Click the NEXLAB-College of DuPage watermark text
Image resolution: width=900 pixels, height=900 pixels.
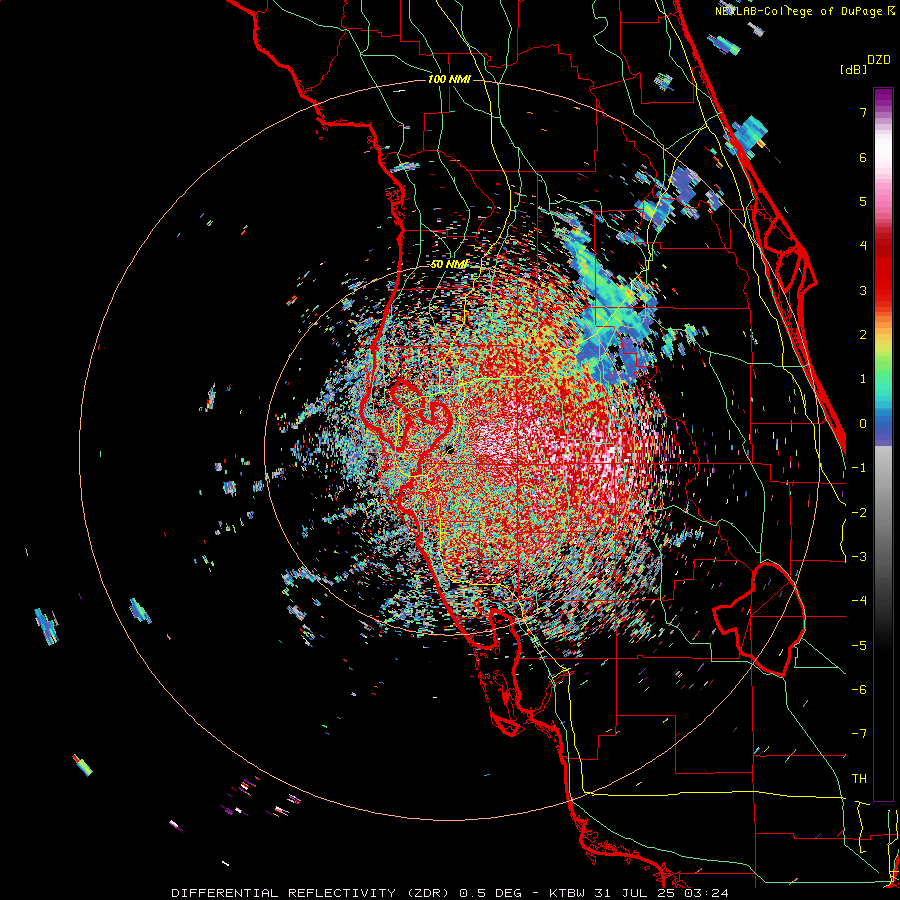click(805, 11)
